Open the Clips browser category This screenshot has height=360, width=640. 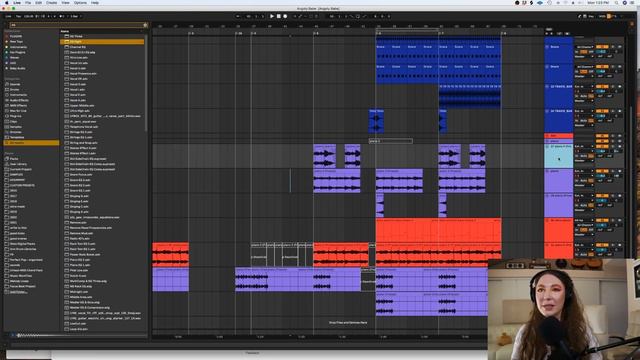point(14,121)
